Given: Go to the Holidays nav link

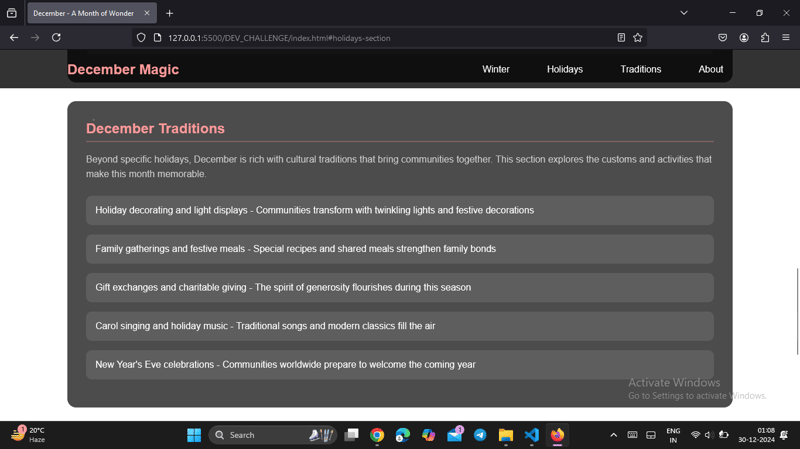Looking at the screenshot, I should (x=565, y=69).
